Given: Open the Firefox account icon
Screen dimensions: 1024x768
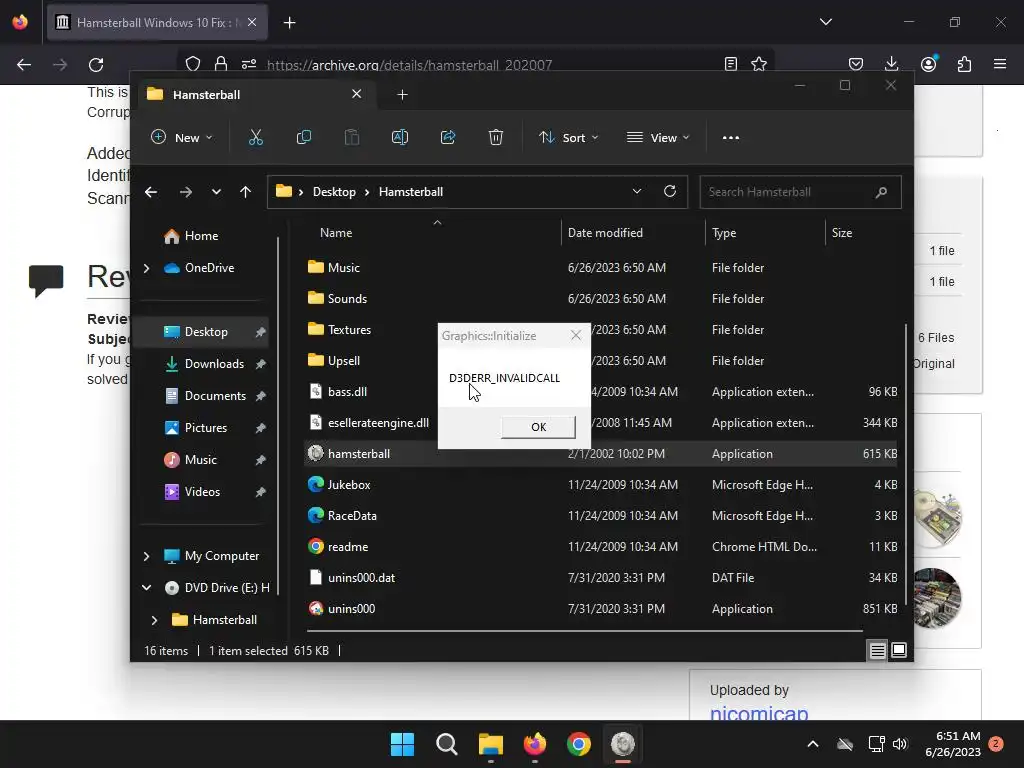Looking at the screenshot, I should (x=928, y=64).
